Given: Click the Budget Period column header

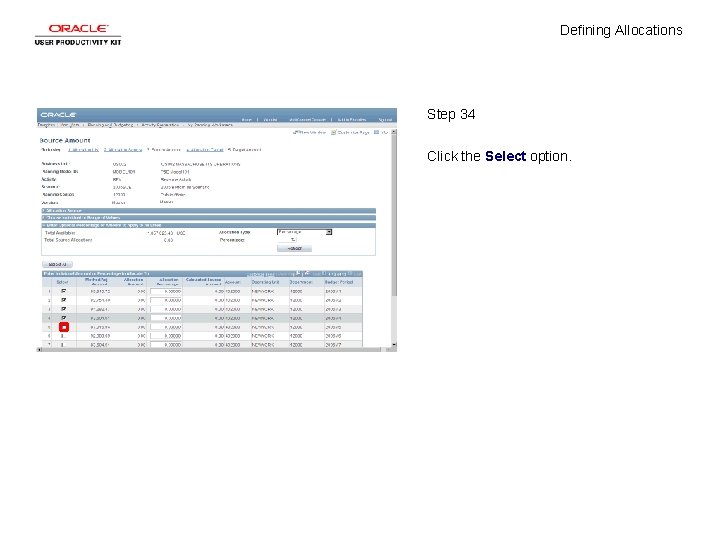Looking at the screenshot, I should [339, 282].
